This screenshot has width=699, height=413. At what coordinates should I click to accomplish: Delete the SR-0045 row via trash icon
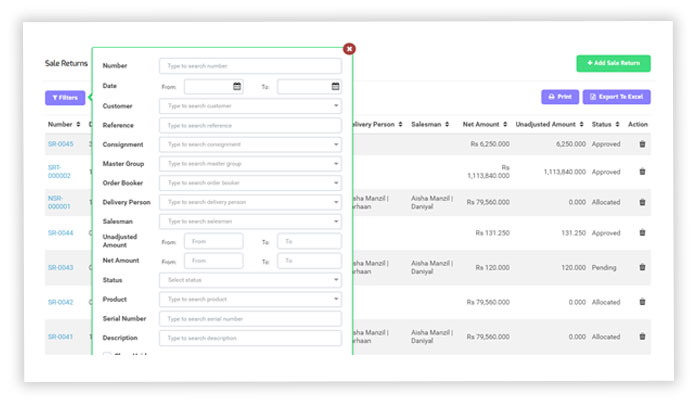click(642, 144)
